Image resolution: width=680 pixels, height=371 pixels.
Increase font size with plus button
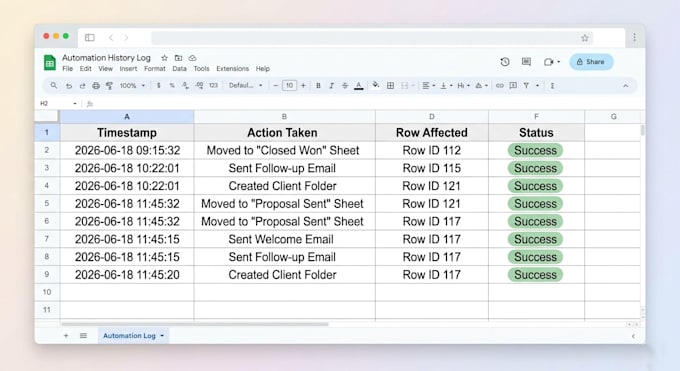tap(303, 85)
